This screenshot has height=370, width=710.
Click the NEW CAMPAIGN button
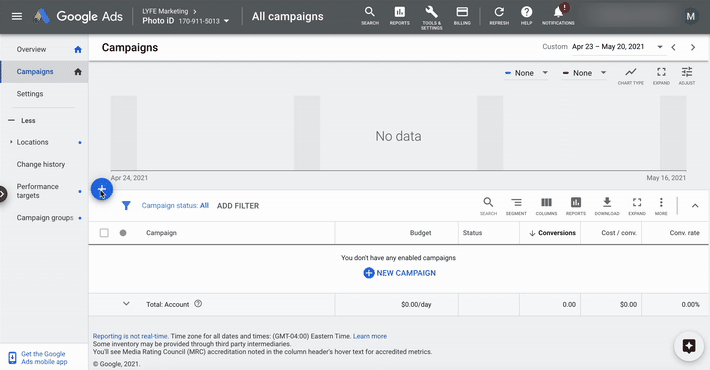pyautogui.click(x=399, y=273)
